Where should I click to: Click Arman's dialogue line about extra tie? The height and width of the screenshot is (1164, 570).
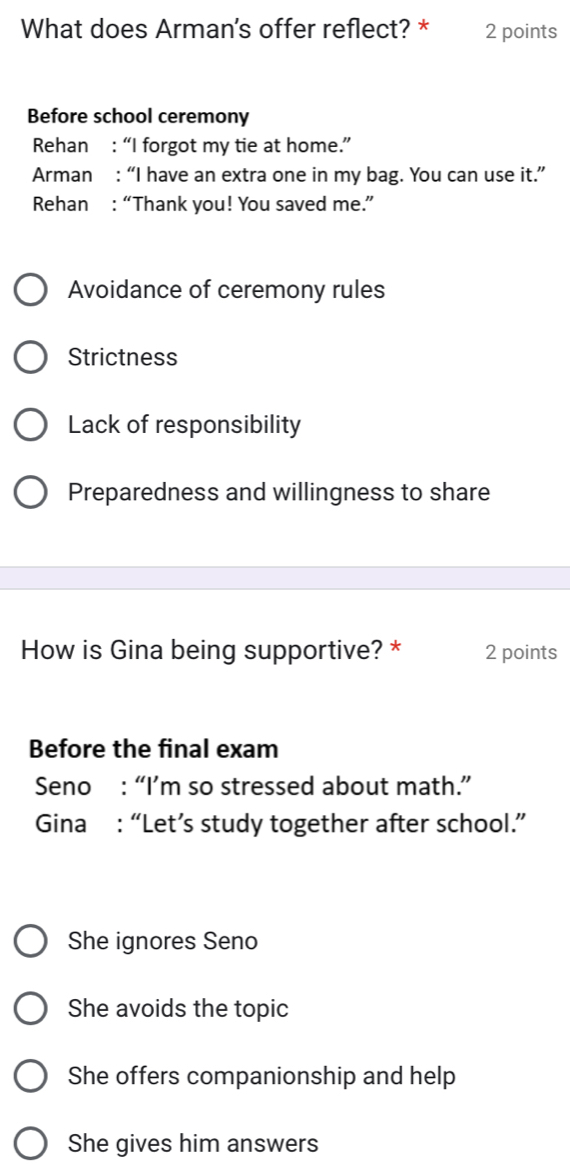click(x=291, y=176)
